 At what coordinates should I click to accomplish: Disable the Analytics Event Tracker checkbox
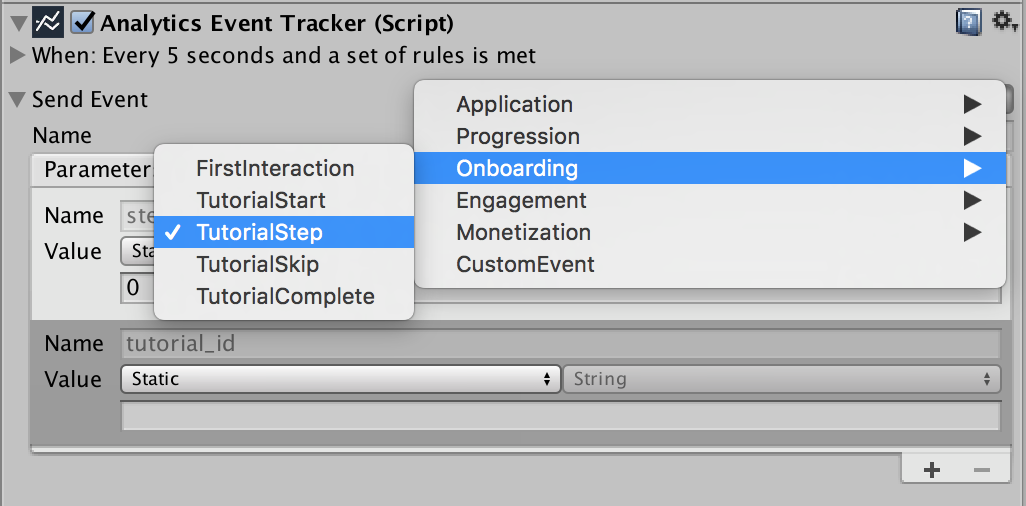(82, 23)
